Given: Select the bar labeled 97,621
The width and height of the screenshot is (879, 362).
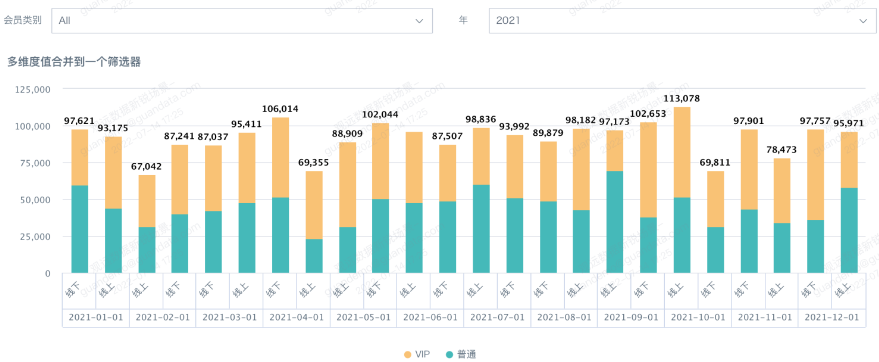Looking at the screenshot, I should pyautogui.click(x=80, y=201).
